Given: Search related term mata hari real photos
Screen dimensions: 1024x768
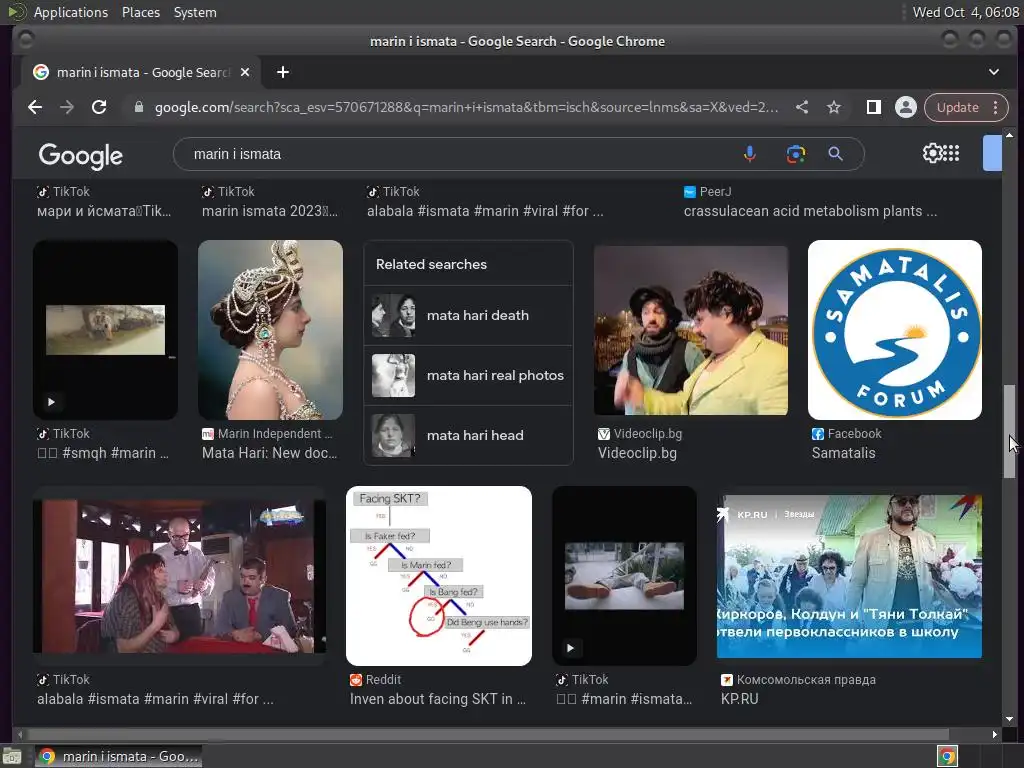Looking at the screenshot, I should tap(468, 376).
